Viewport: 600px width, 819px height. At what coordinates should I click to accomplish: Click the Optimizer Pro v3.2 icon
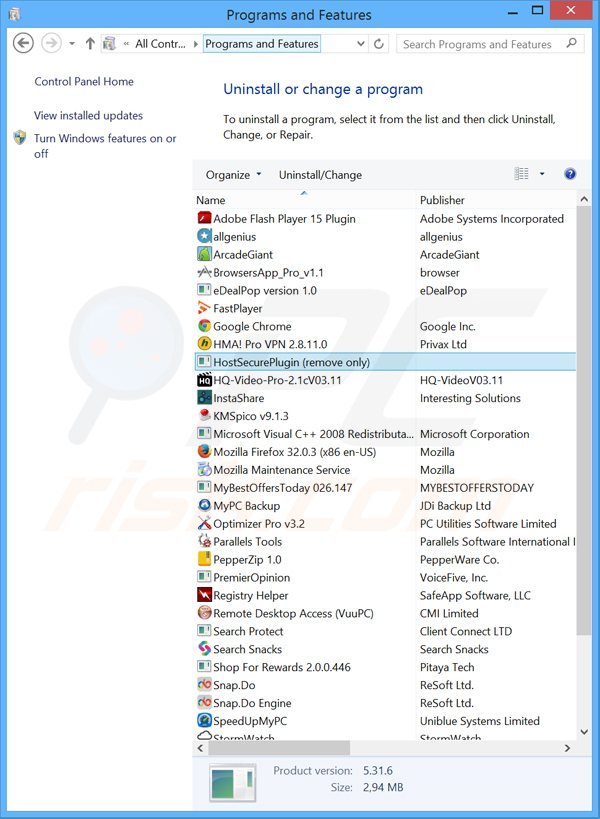click(x=204, y=523)
